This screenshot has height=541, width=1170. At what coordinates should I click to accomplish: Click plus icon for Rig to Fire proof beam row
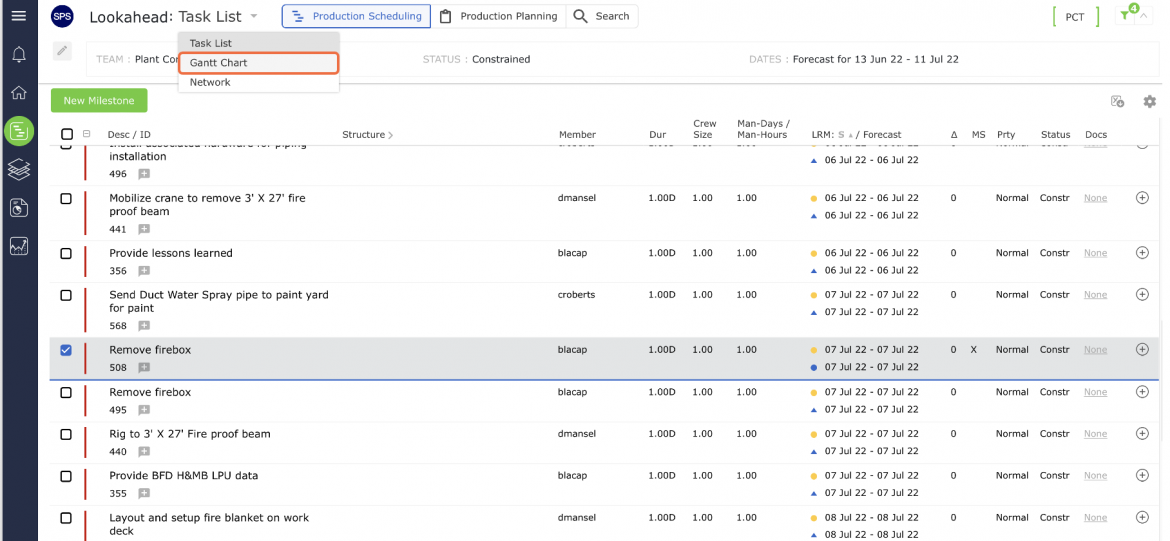pos(1142,434)
